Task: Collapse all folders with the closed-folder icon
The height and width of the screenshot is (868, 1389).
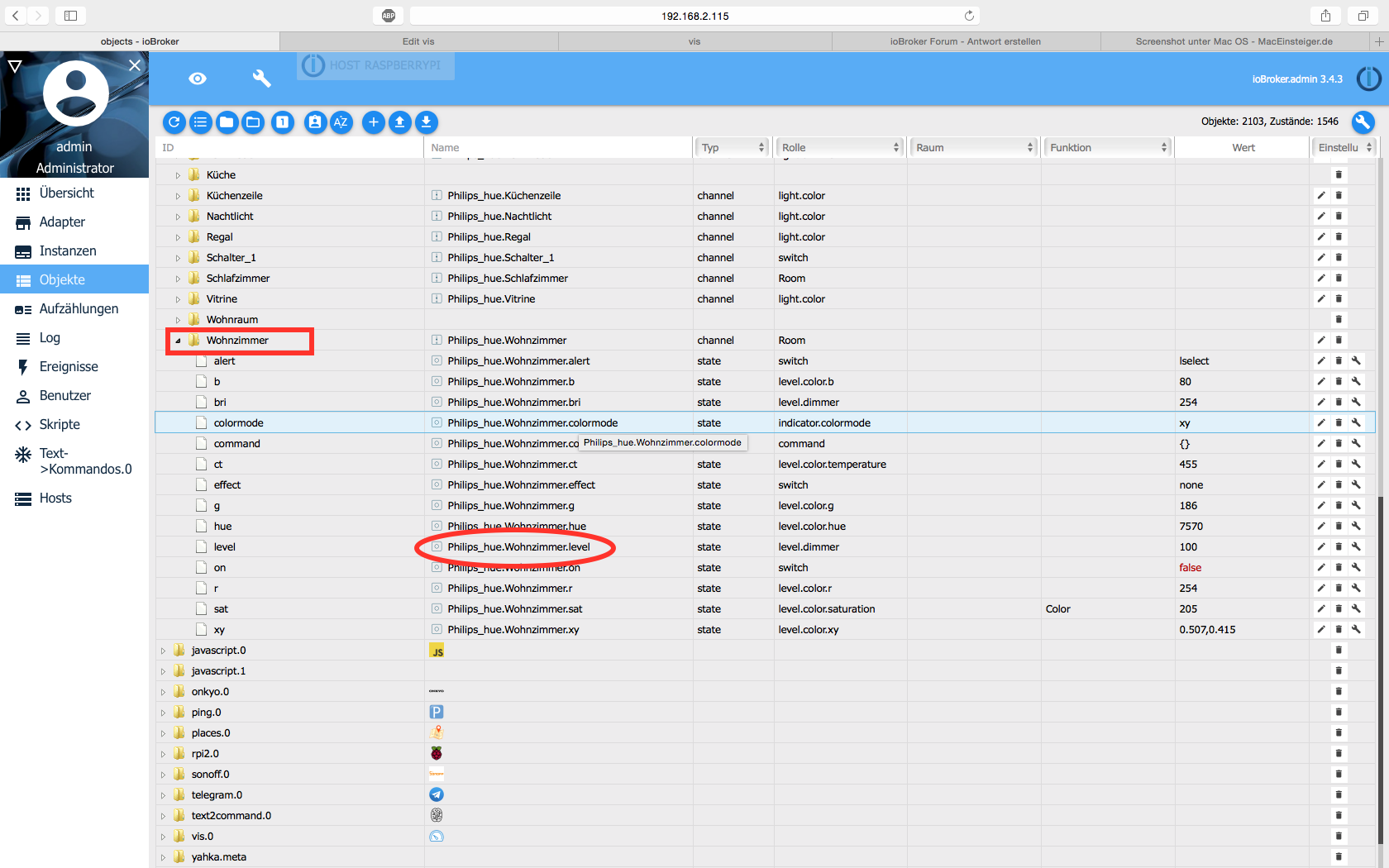Action: [x=227, y=122]
